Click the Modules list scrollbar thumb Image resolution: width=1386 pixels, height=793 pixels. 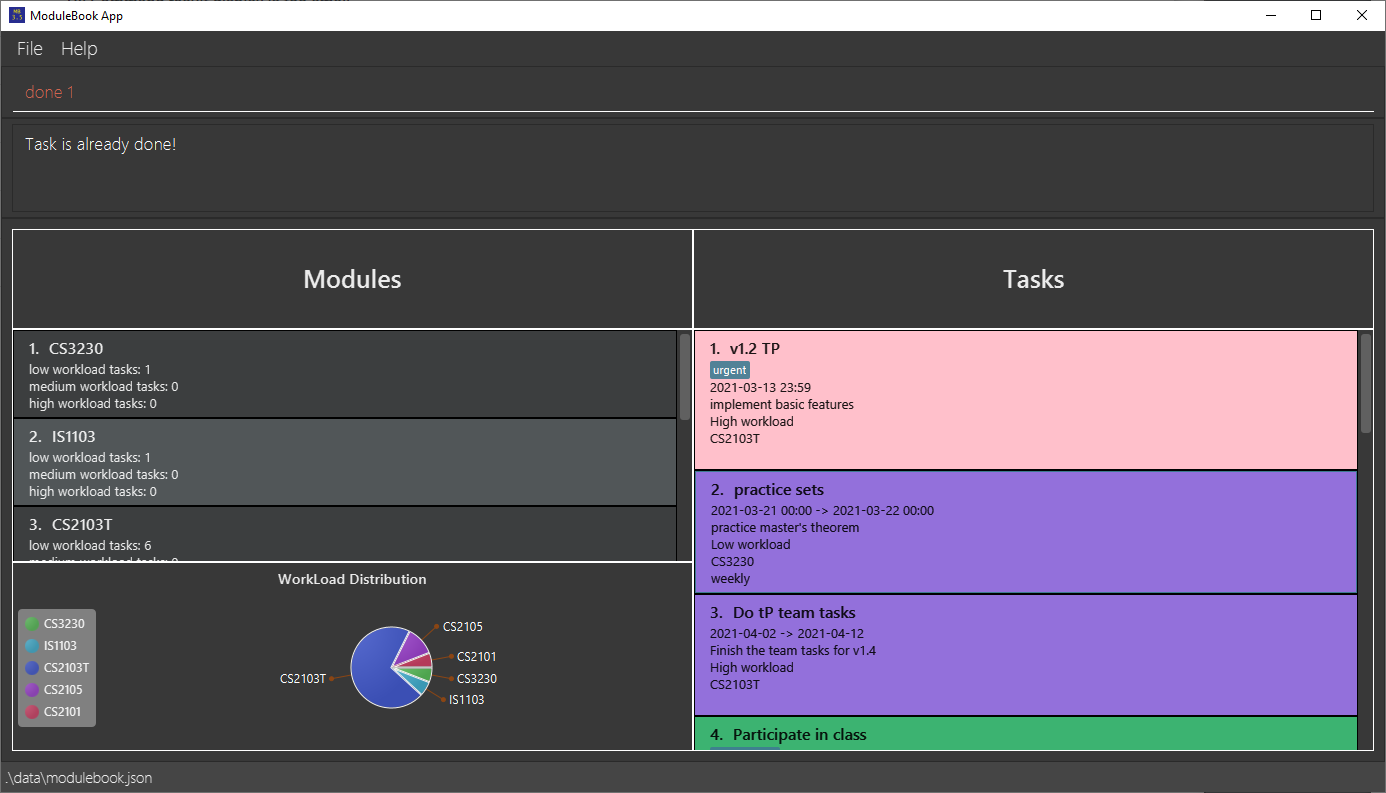[685, 377]
